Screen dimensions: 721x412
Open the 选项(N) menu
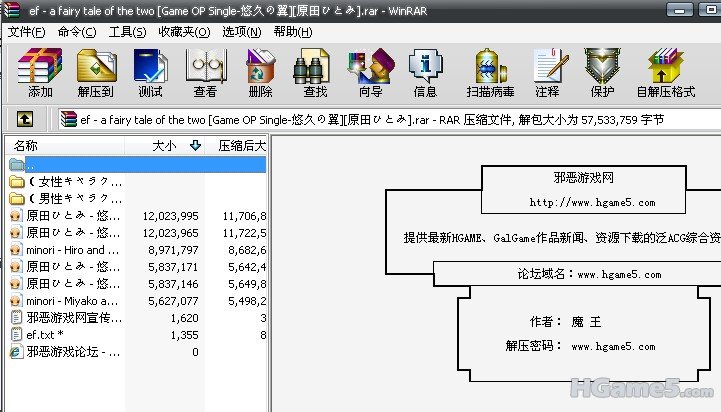(241, 32)
